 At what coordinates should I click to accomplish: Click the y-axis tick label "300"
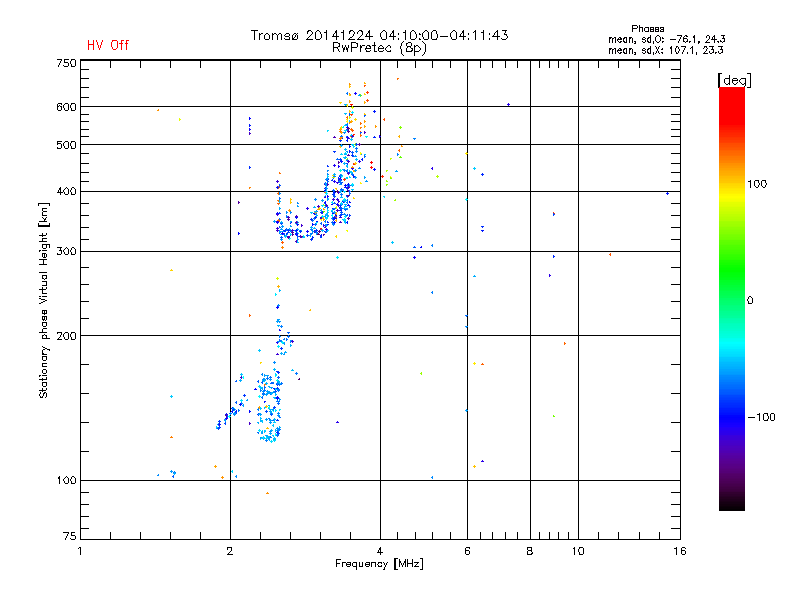pos(66,252)
